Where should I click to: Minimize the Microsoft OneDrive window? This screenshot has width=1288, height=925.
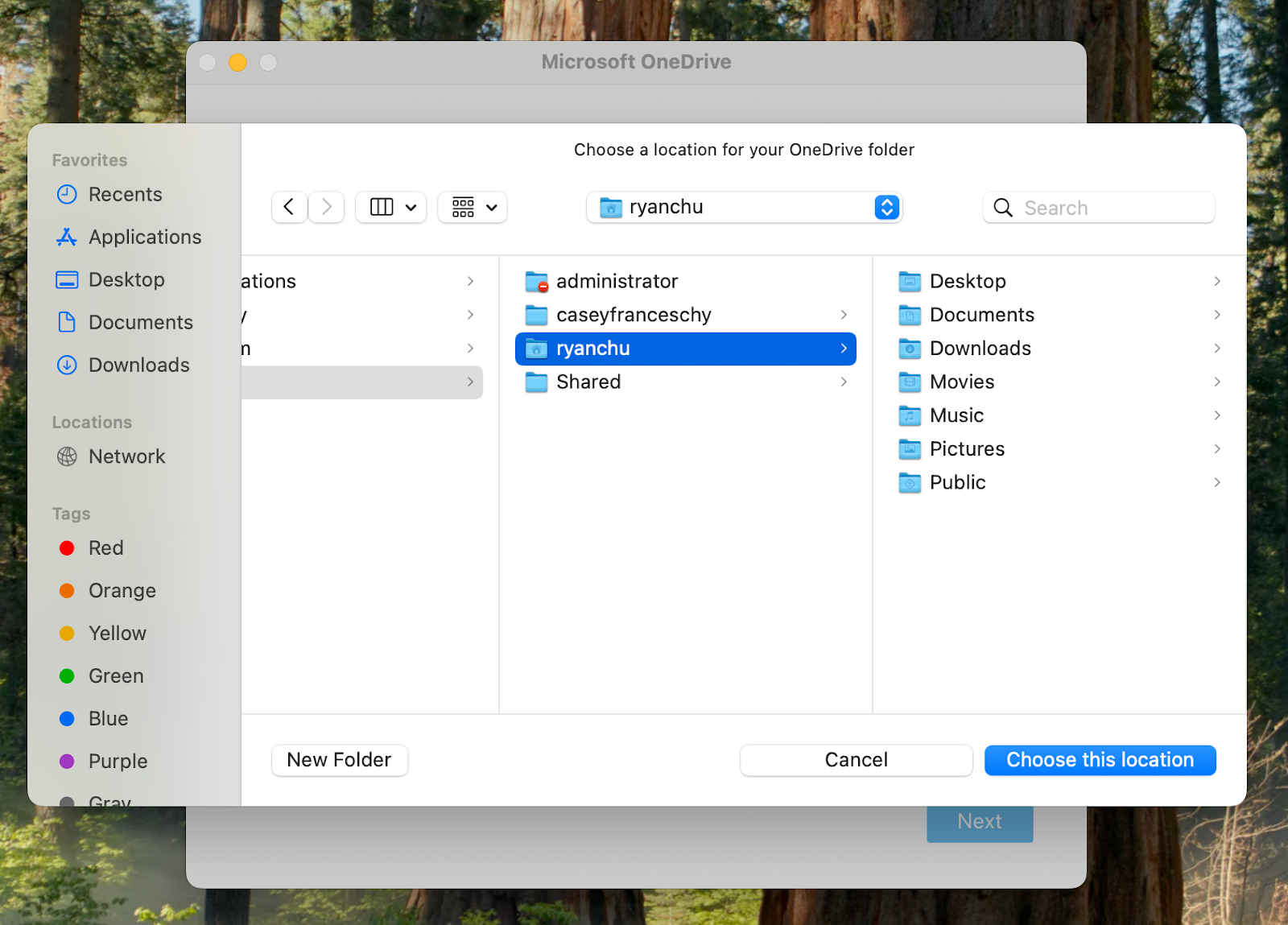(237, 63)
